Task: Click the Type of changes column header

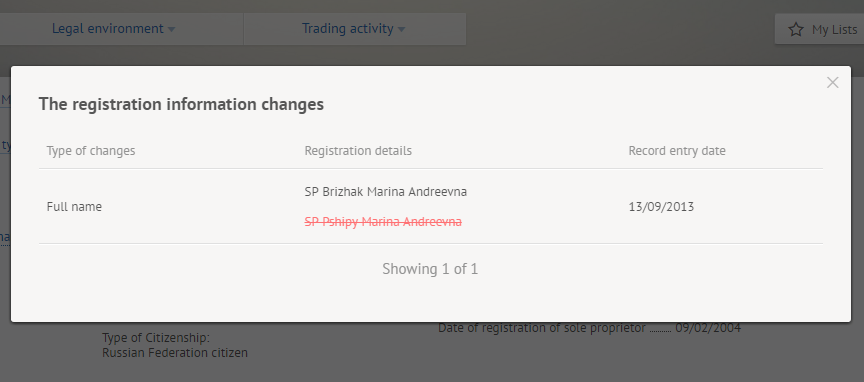Action: tap(91, 150)
